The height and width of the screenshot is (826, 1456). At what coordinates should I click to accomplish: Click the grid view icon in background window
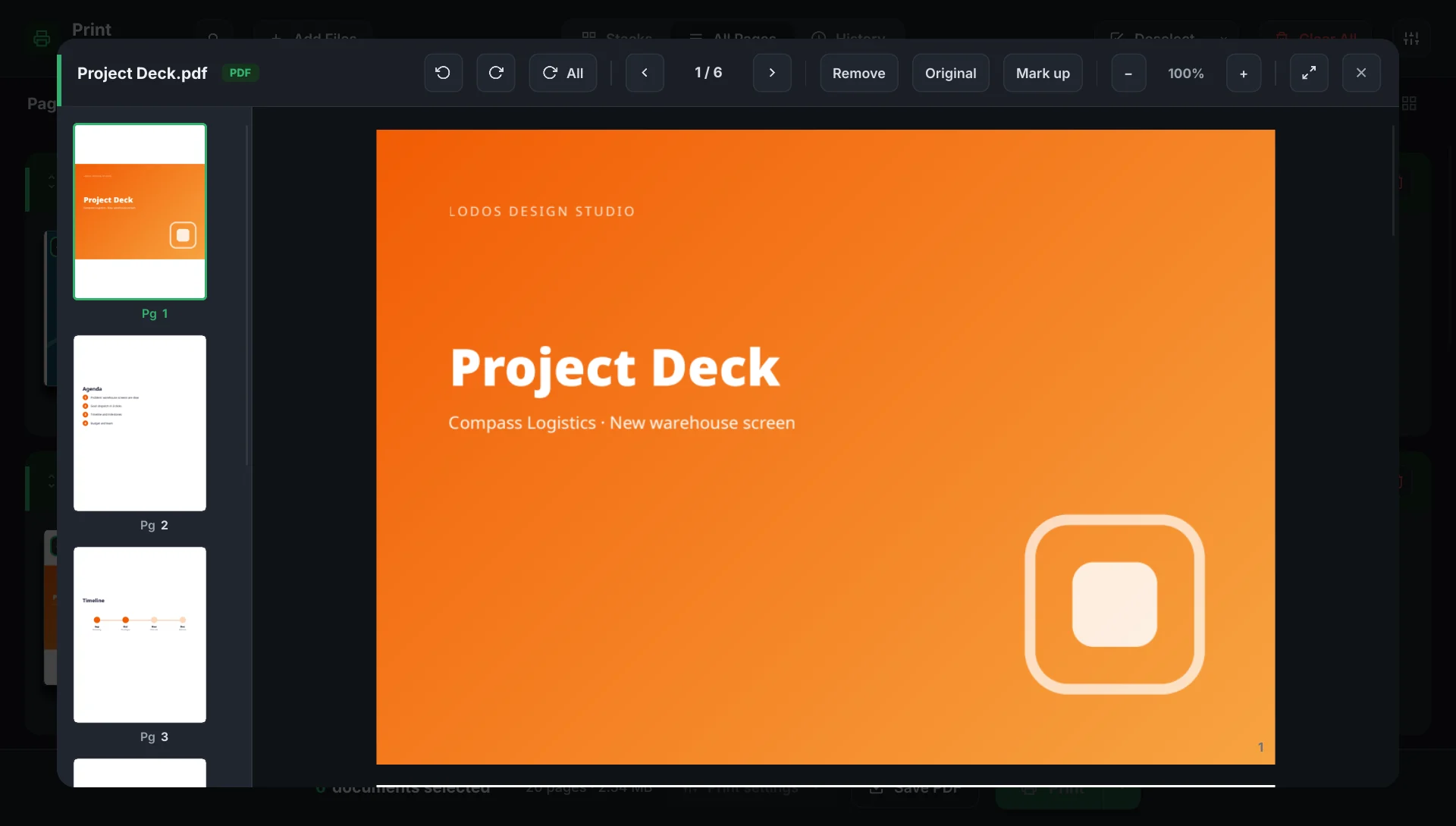click(1409, 103)
